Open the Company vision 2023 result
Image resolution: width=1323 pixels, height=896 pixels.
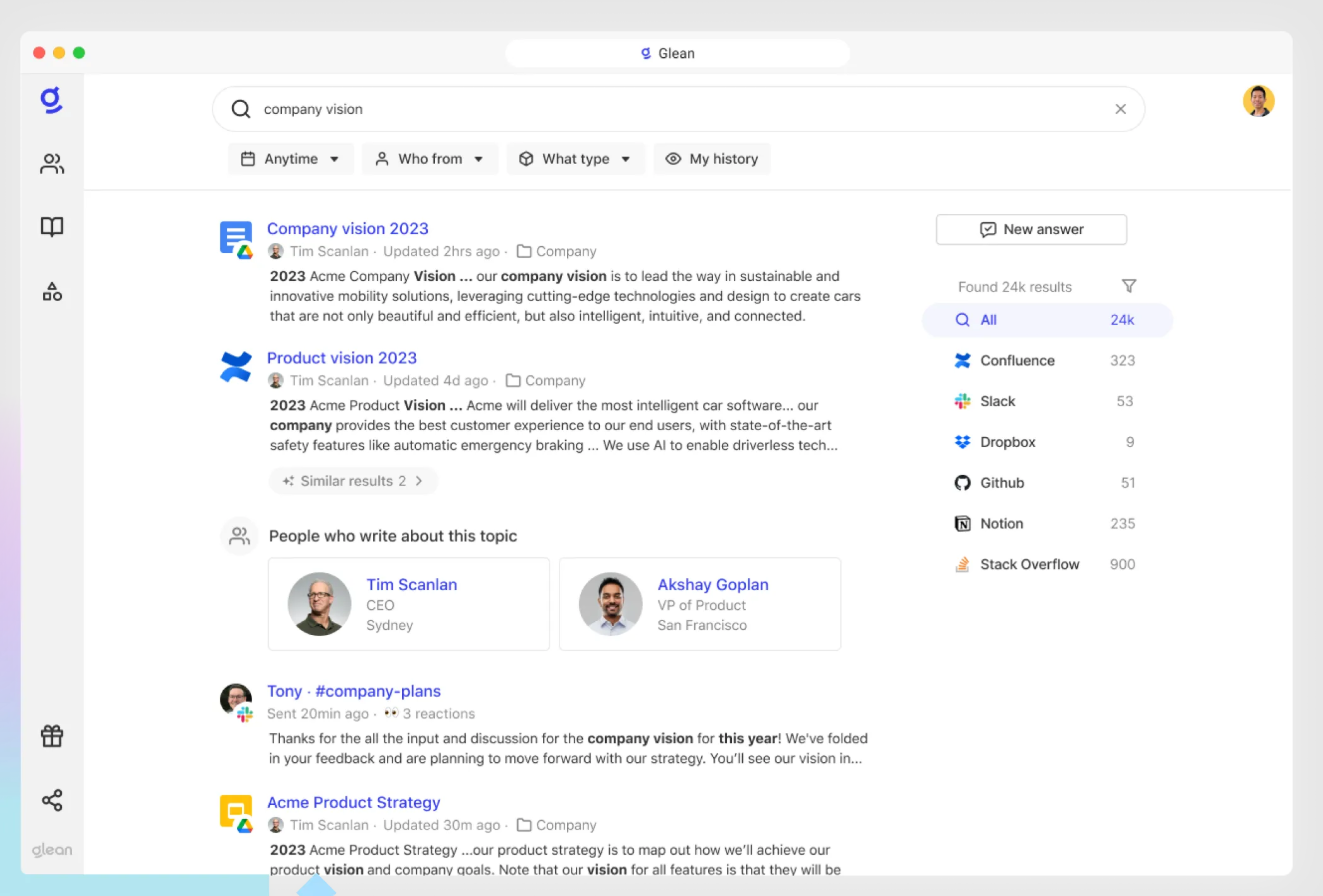pos(348,228)
